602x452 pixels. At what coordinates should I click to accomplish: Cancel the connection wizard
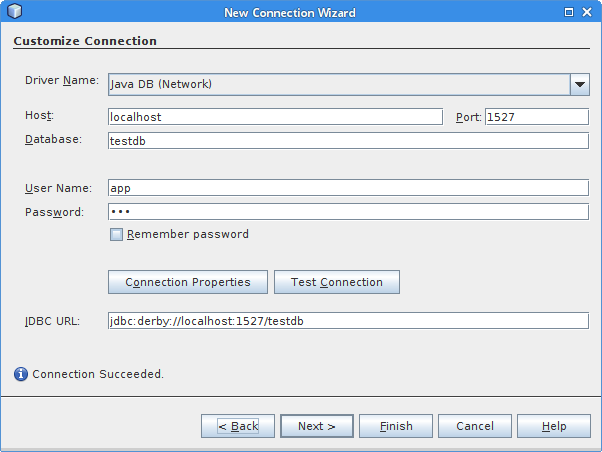tap(475, 426)
